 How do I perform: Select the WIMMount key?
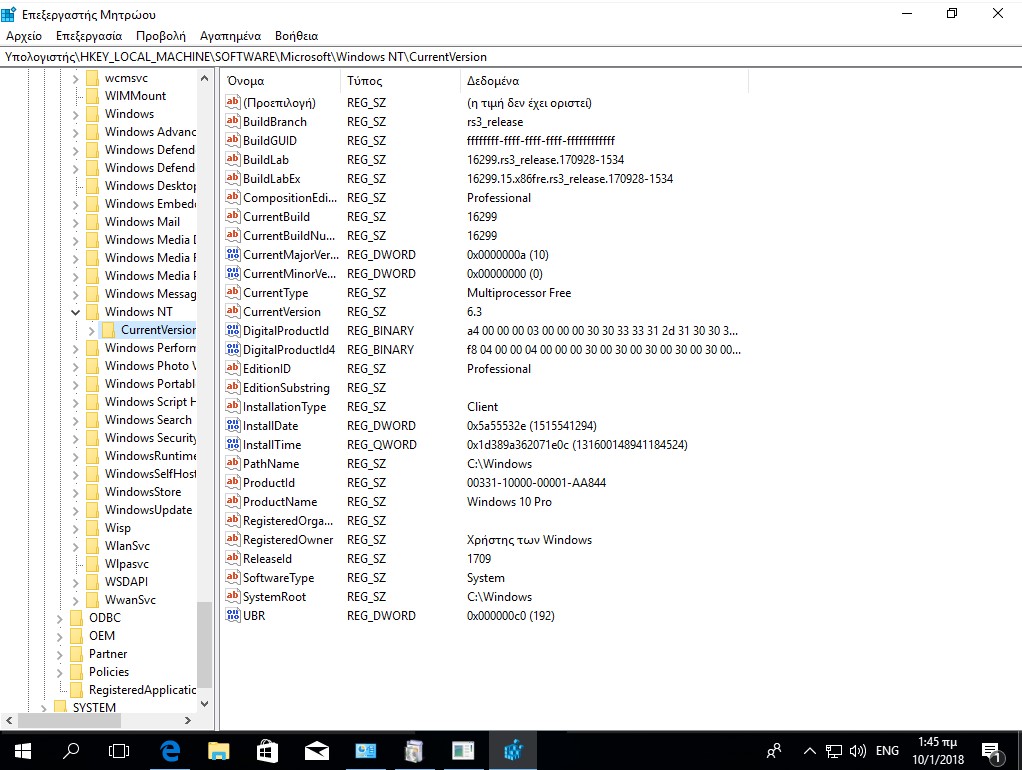[x=135, y=96]
